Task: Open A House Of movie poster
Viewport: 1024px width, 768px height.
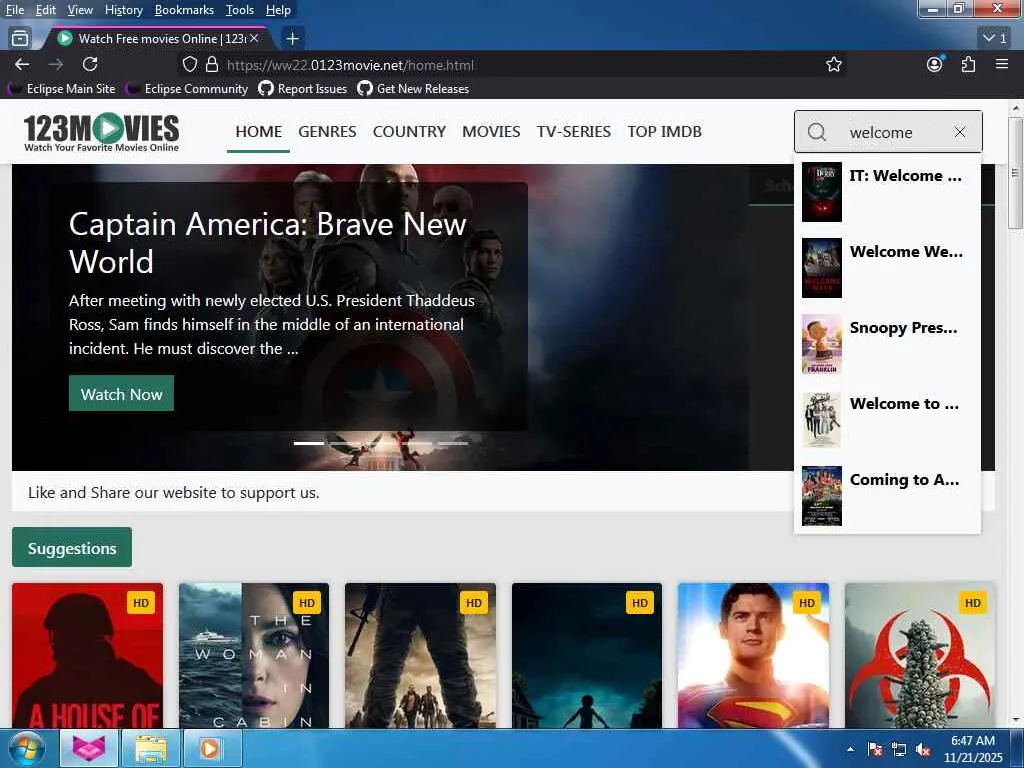Action: pyautogui.click(x=88, y=656)
